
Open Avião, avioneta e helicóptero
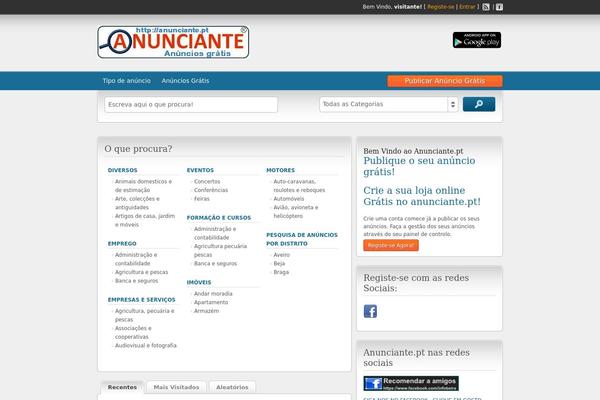click(296, 212)
